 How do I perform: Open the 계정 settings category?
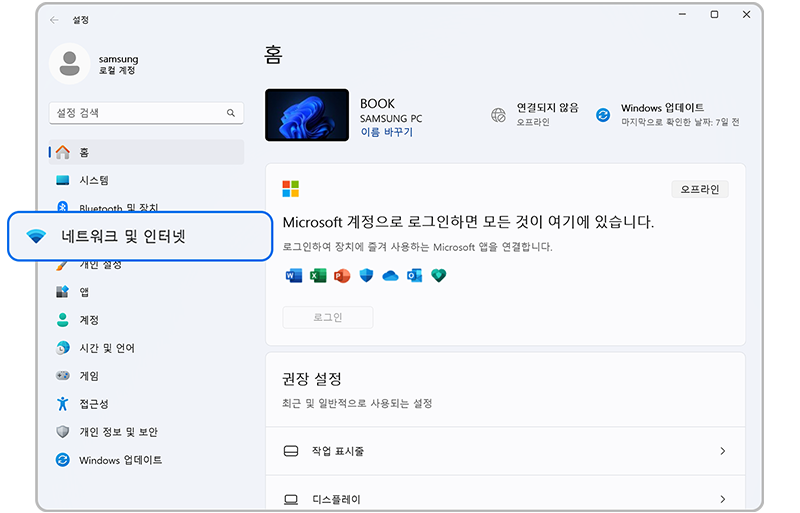coord(146,320)
